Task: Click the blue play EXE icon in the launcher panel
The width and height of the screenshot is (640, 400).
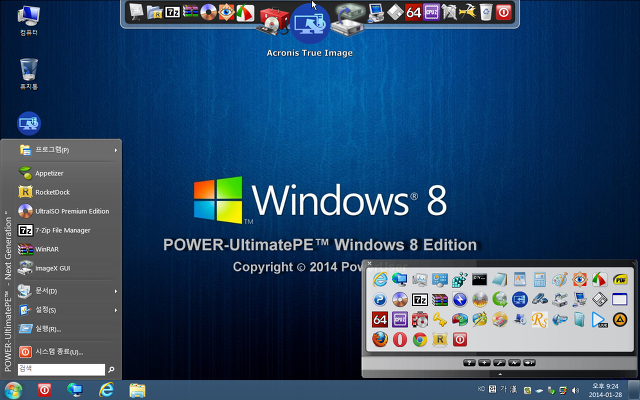Action: pyautogui.click(x=600, y=320)
